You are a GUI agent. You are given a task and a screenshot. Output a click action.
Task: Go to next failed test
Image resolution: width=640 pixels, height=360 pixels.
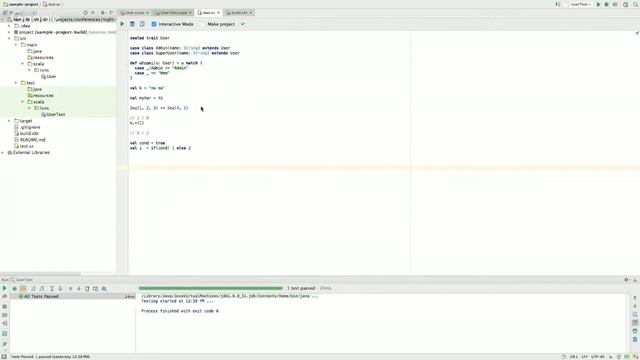point(79,289)
